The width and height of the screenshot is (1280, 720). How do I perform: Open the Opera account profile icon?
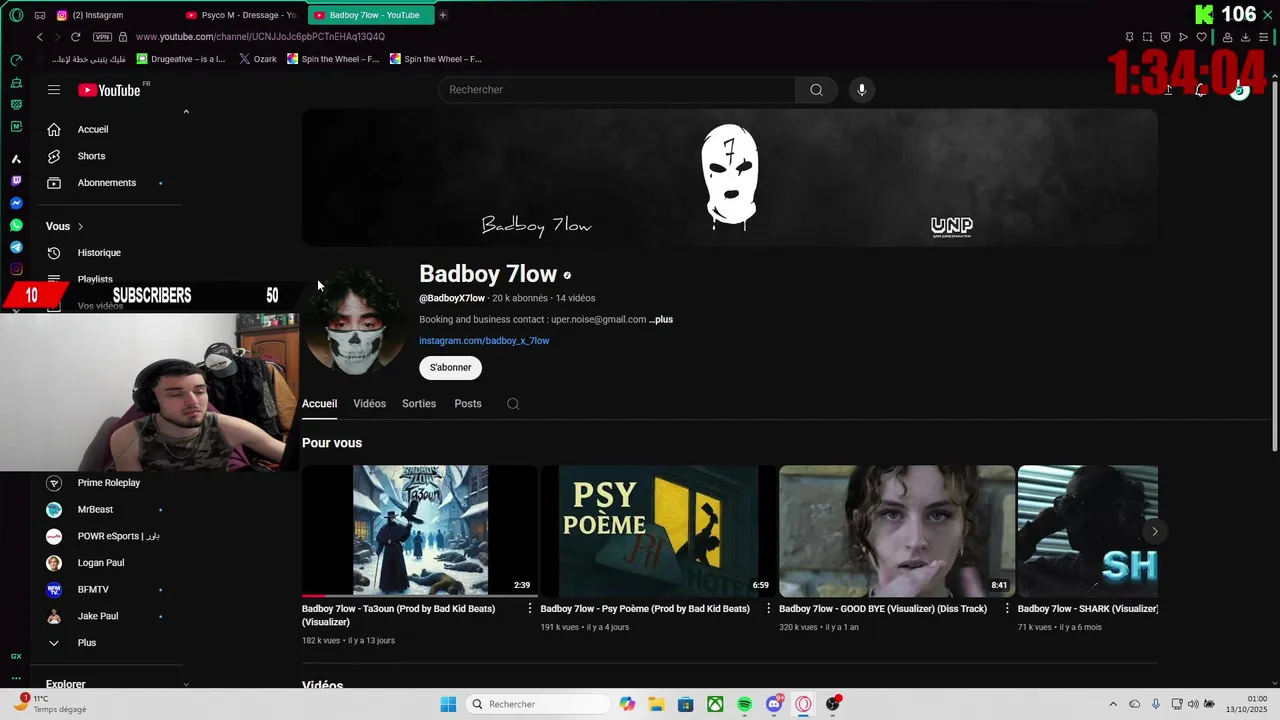pyautogui.click(x=1228, y=37)
